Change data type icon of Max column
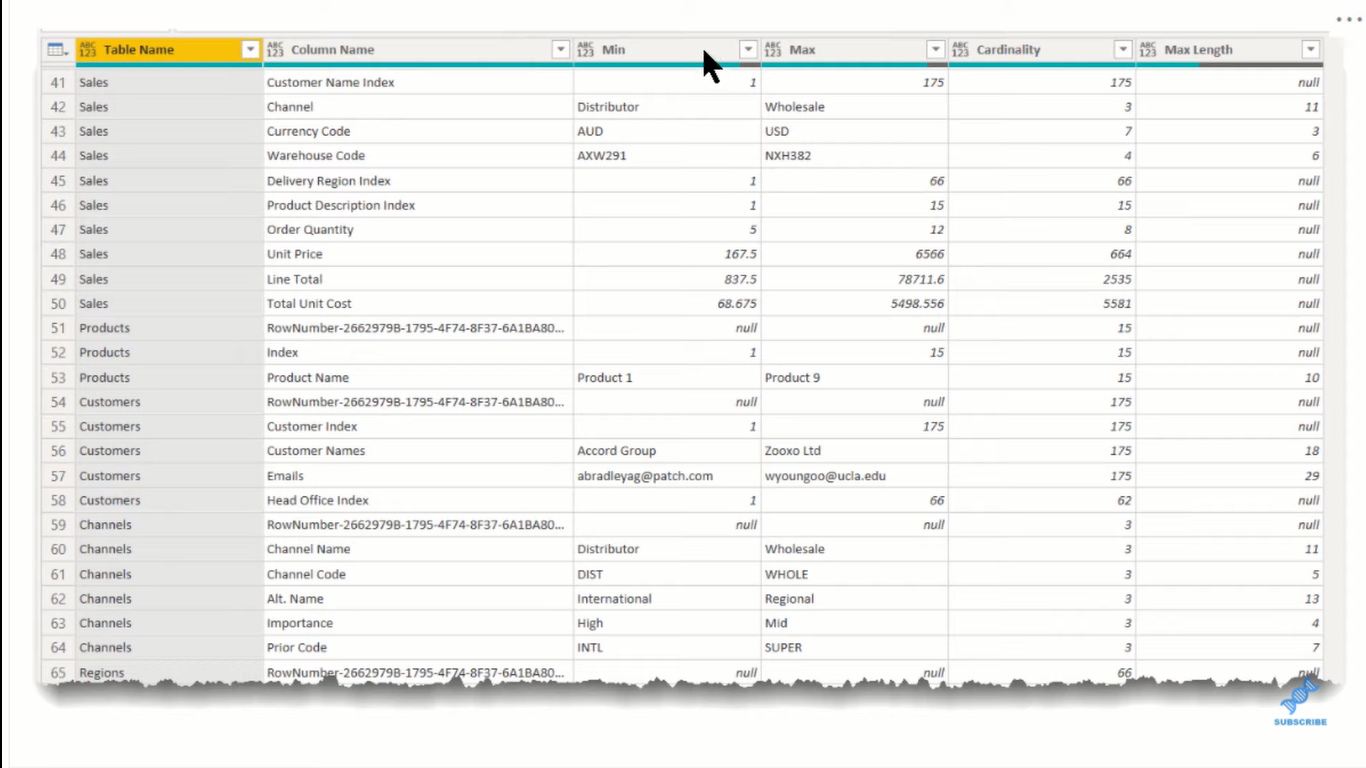This screenshot has width=1366, height=768. pyautogui.click(x=774, y=50)
